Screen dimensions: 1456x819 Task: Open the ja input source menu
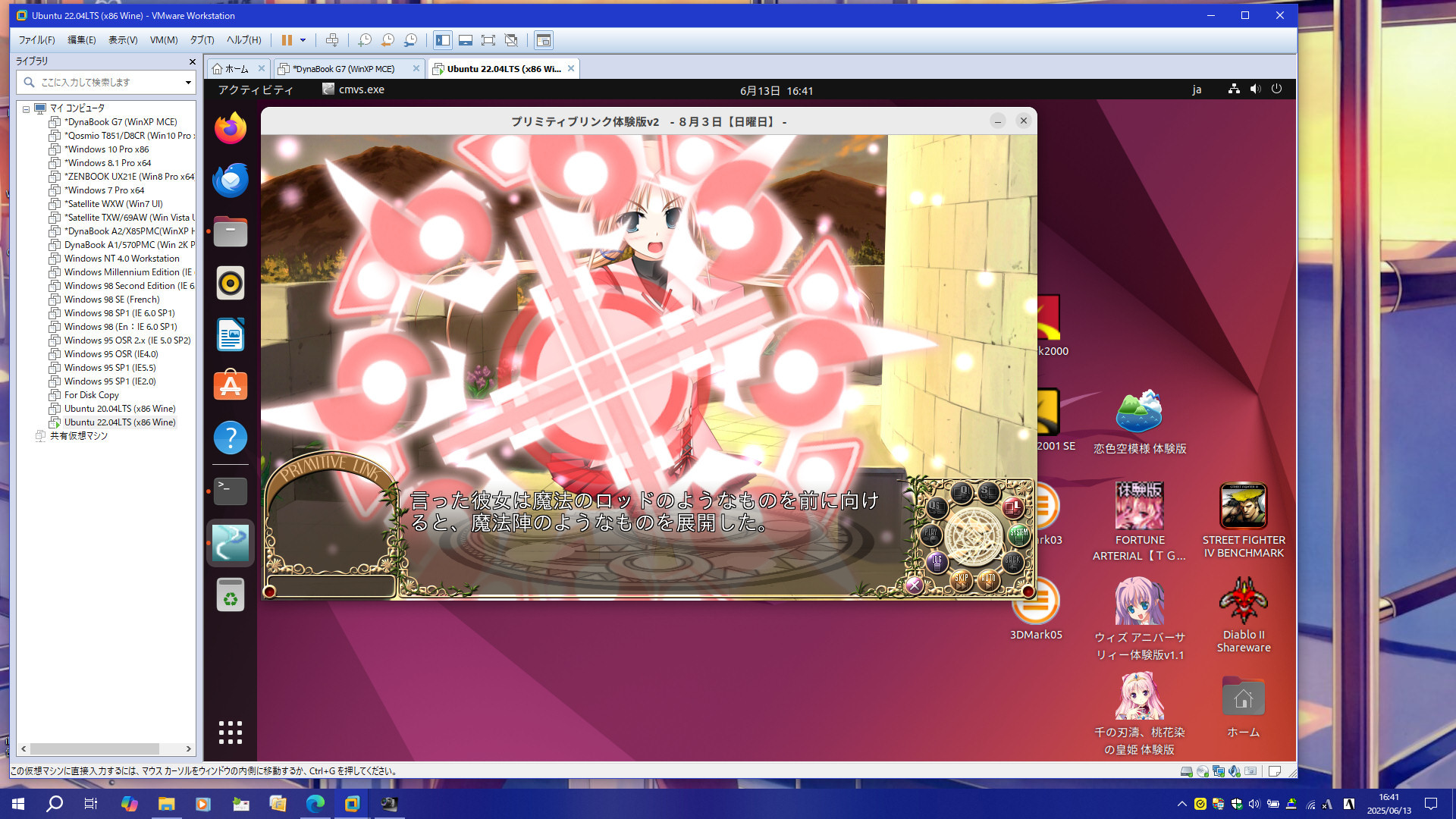[x=1197, y=89]
